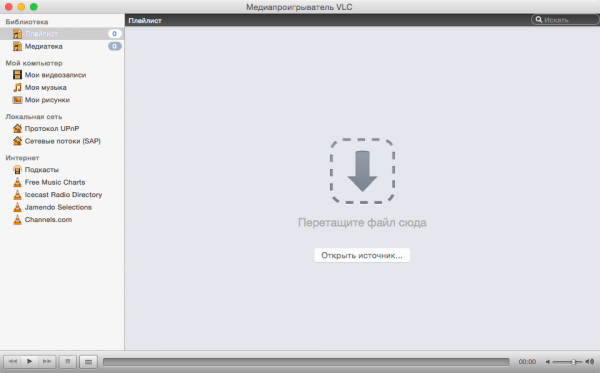Click the playback position seek bar

pyautogui.click(x=306, y=362)
